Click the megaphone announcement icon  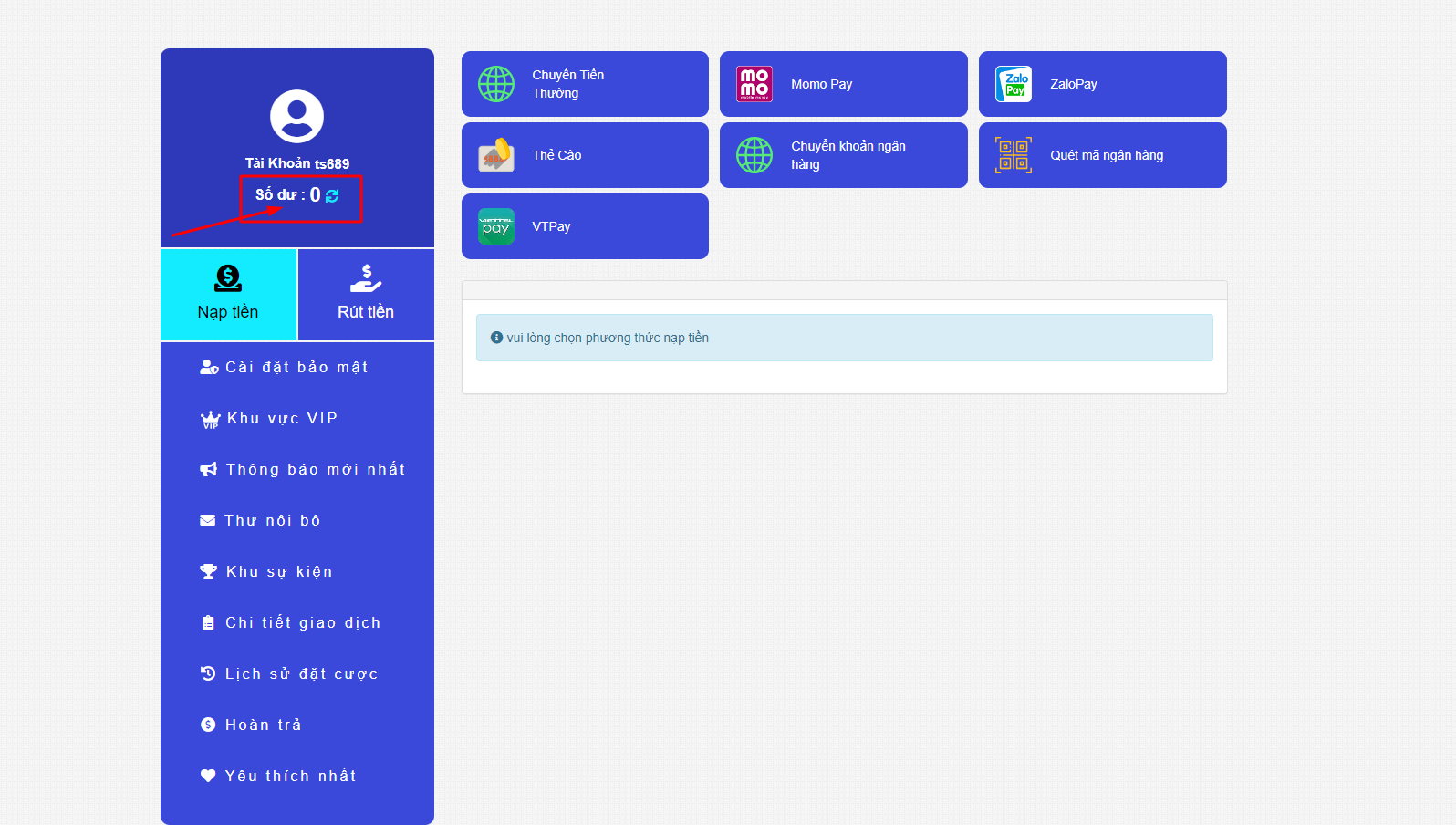tap(209, 469)
